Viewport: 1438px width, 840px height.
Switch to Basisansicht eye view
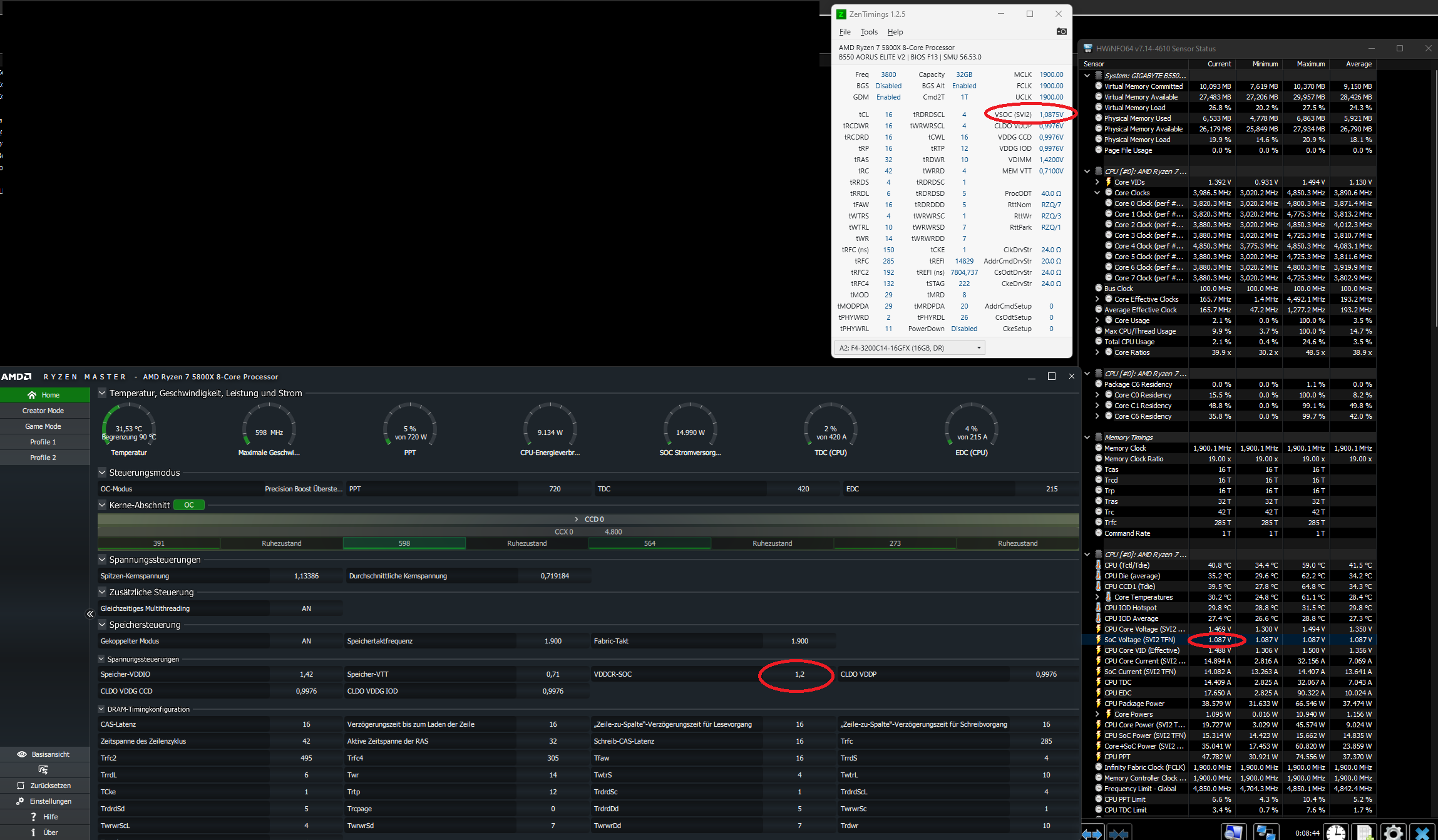(x=44, y=754)
